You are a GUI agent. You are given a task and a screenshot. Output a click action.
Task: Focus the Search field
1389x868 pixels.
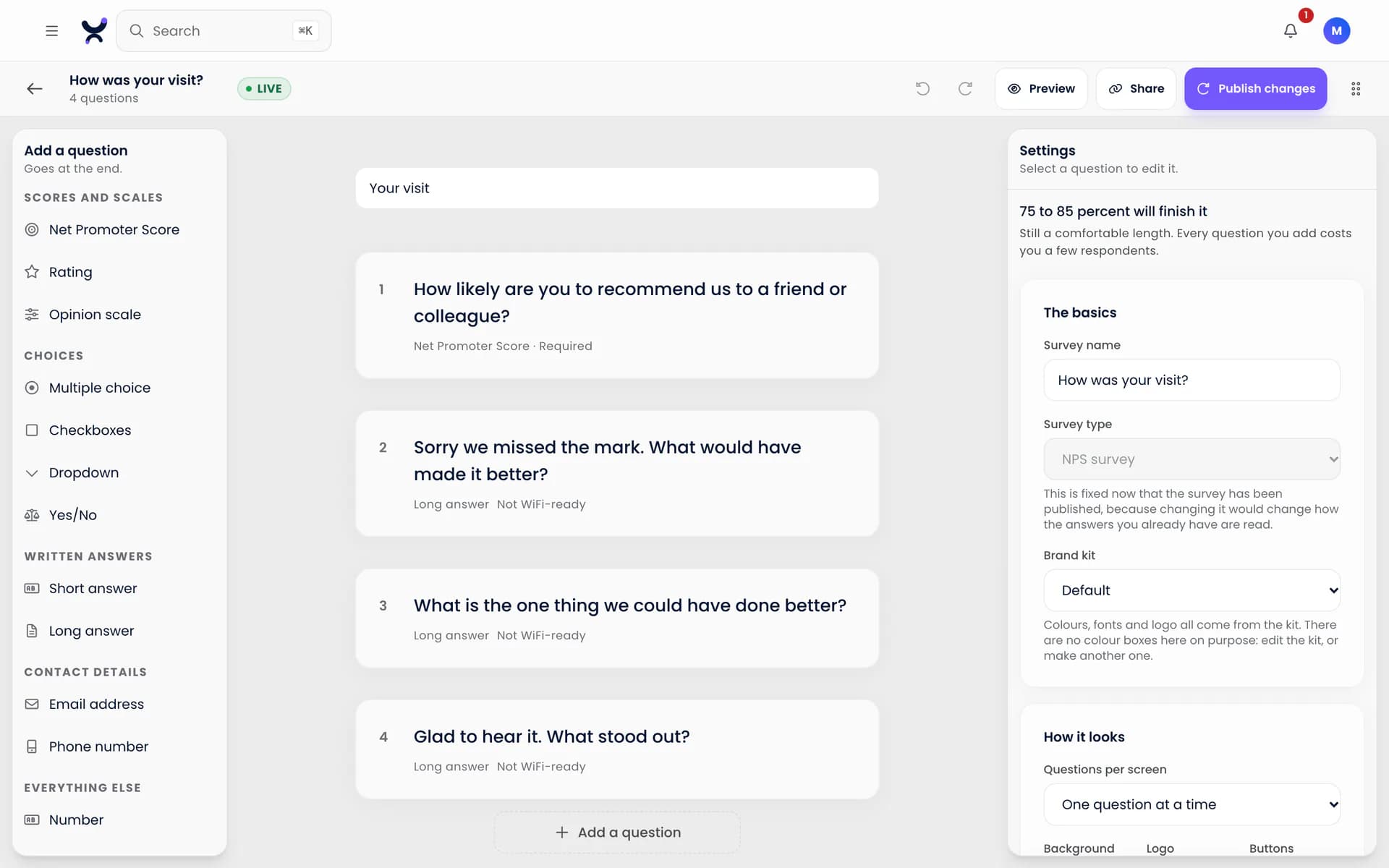pos(224,30)
